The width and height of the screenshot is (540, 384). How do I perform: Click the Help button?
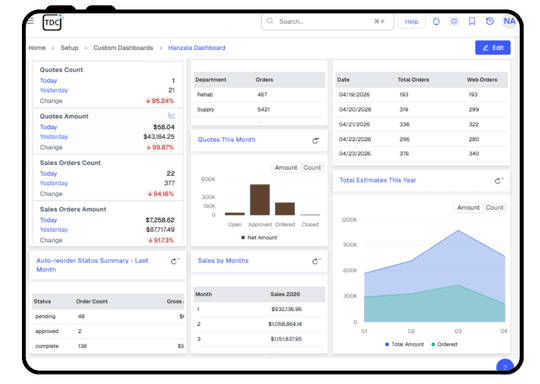tap(412, 21)
